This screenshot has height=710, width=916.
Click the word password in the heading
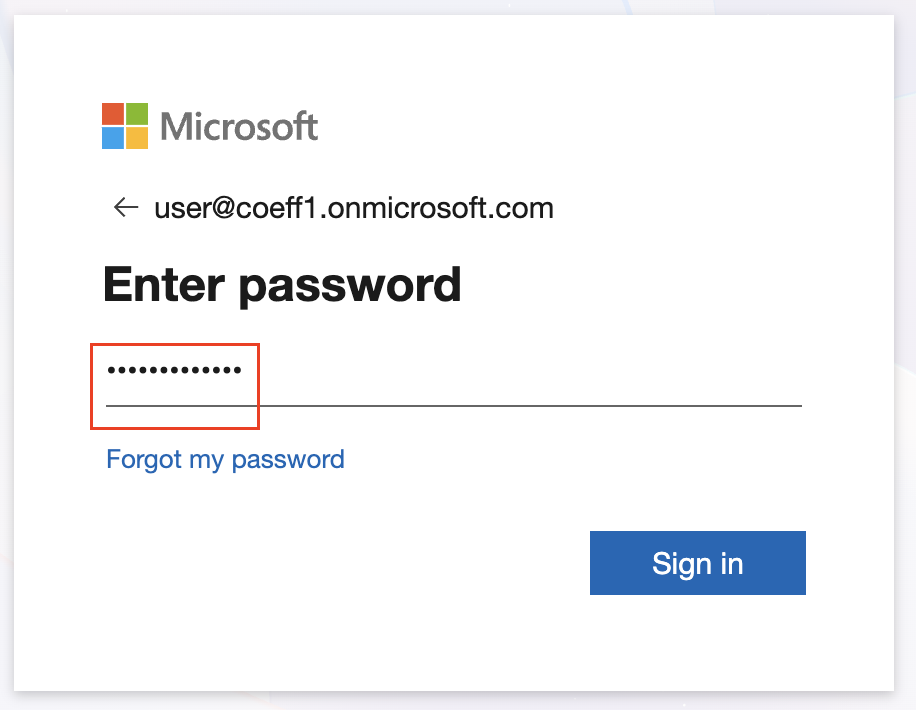[x=349, y=286]
